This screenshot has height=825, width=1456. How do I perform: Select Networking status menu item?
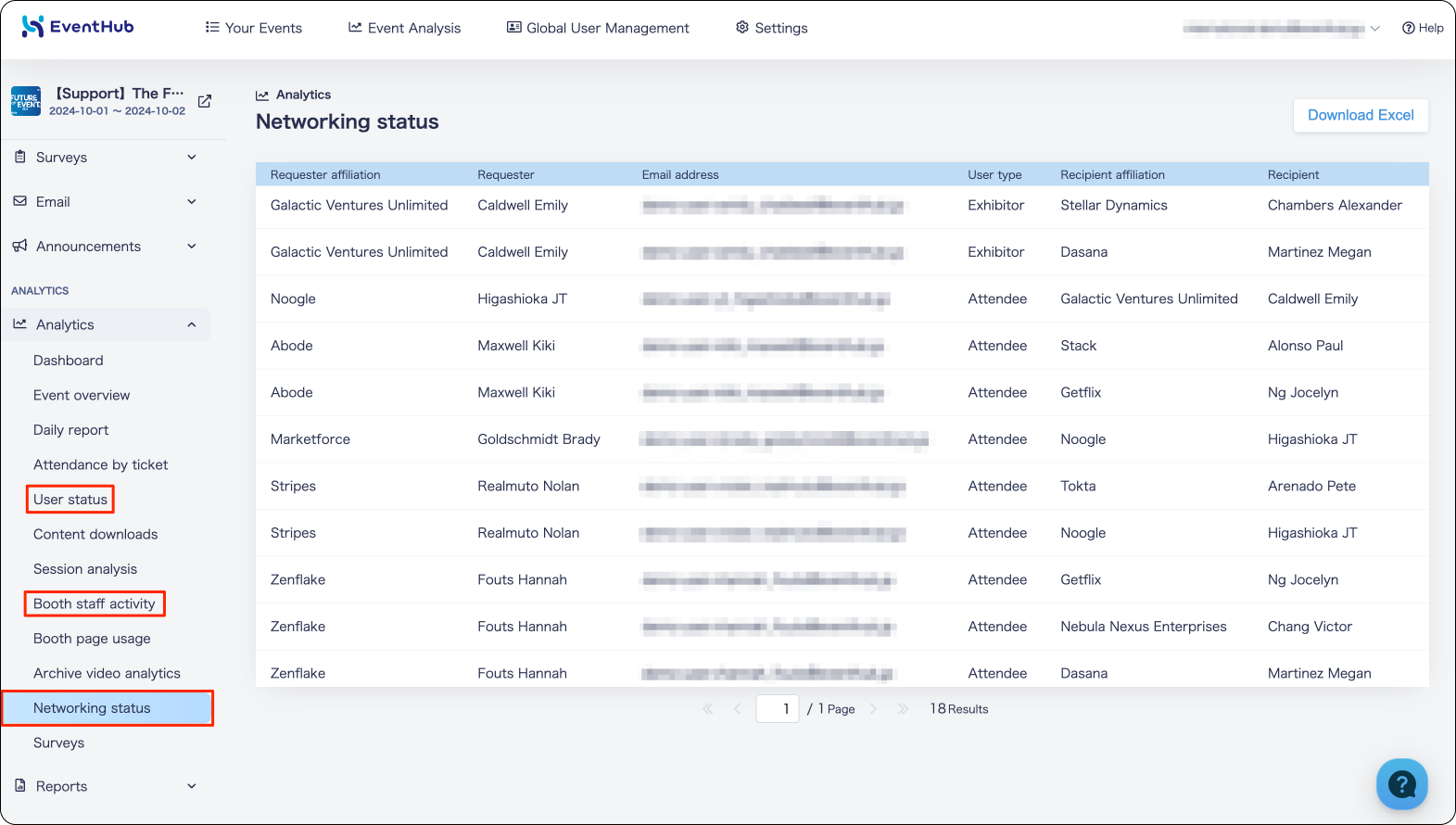[108, 708]
